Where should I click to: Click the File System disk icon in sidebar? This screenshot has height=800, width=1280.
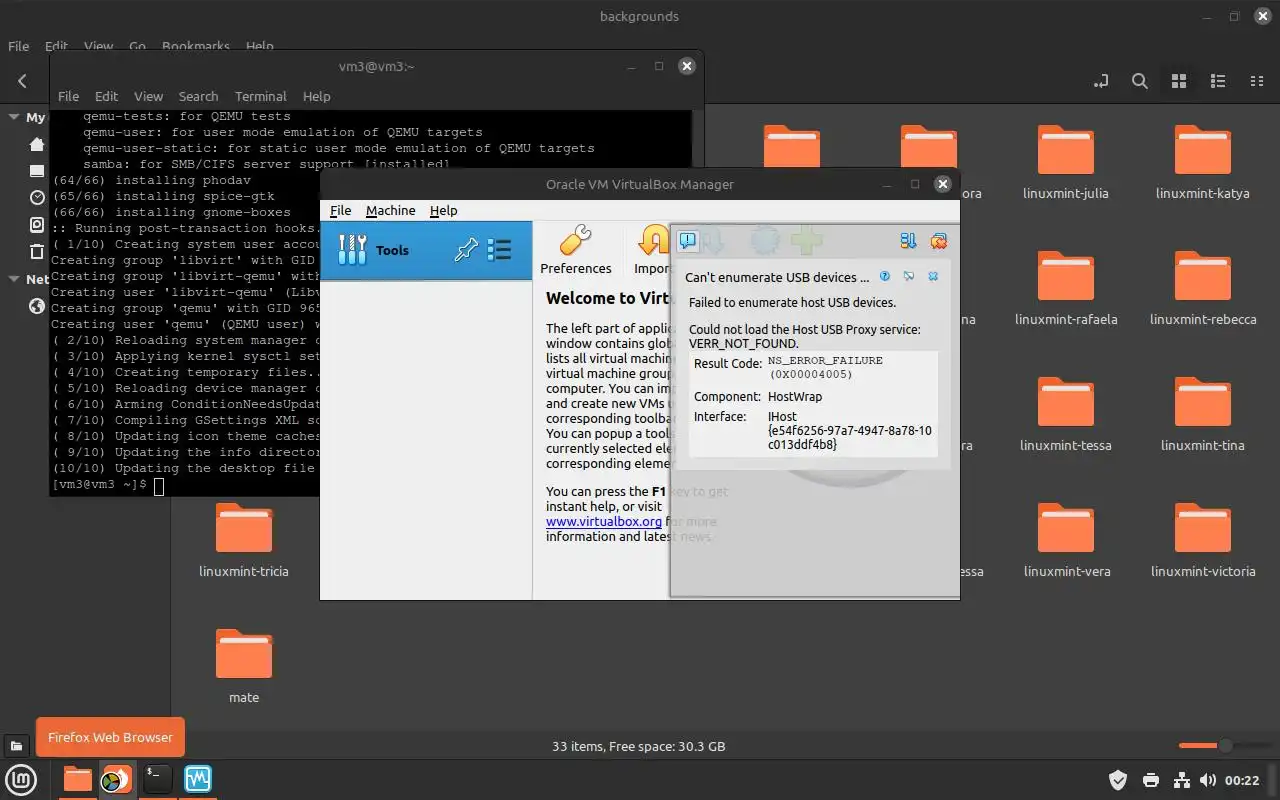[37, 225]
